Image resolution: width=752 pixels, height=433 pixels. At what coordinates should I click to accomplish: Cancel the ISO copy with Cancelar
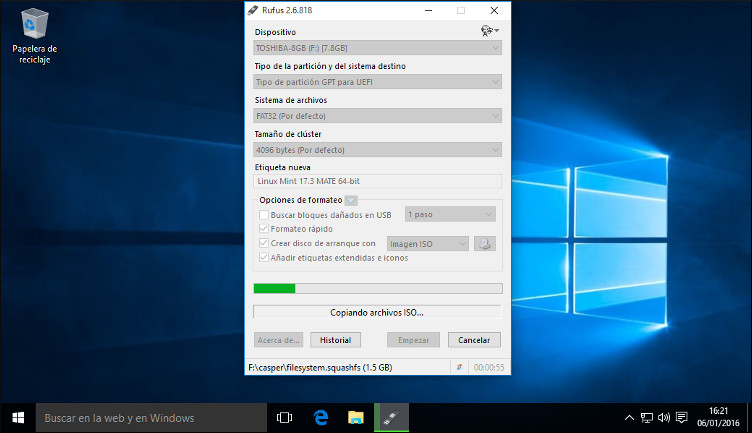coord(474,340)
